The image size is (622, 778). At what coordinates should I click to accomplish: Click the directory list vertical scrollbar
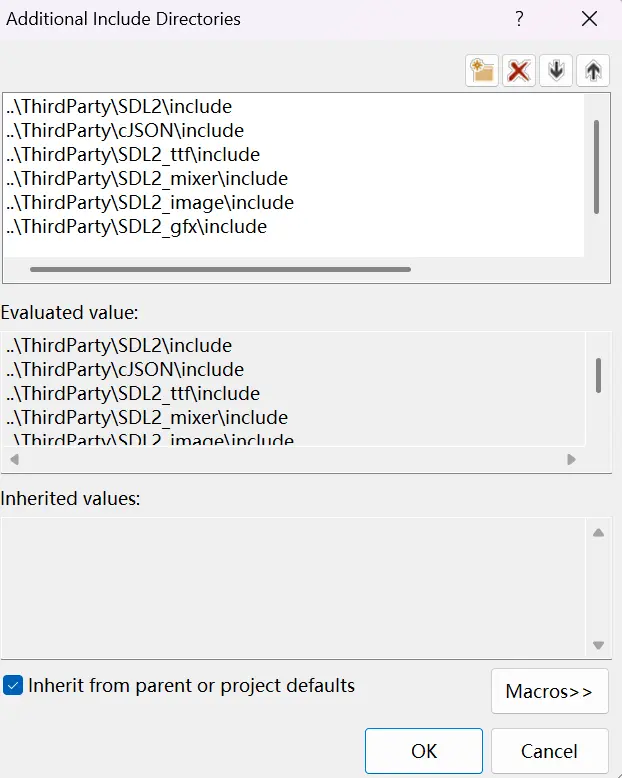click(597, 165)
